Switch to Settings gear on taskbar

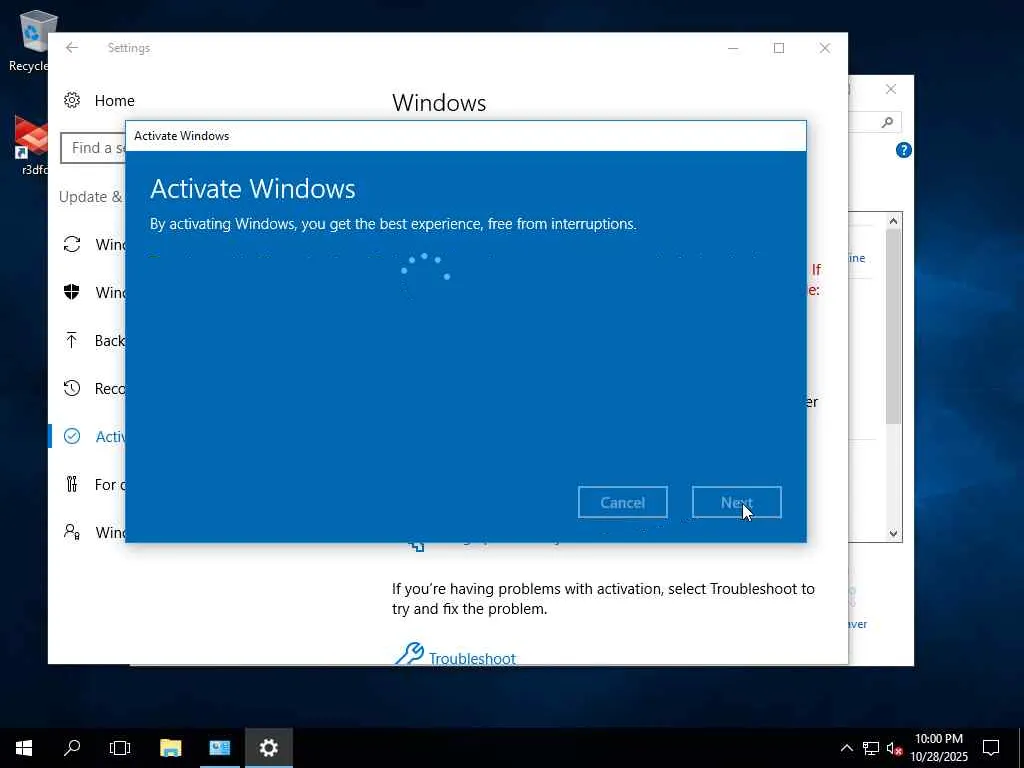pyautogui.click(x=268, y=748)
